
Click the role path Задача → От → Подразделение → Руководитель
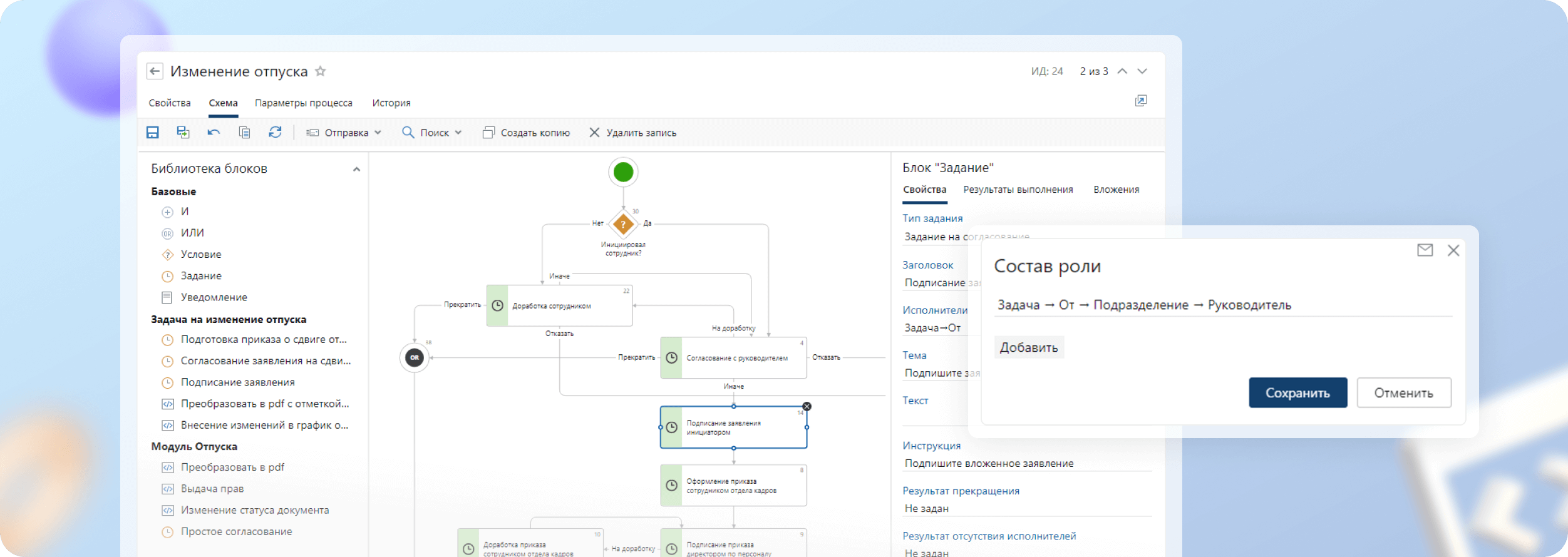pyautogui.click(x=1144, y=305)
